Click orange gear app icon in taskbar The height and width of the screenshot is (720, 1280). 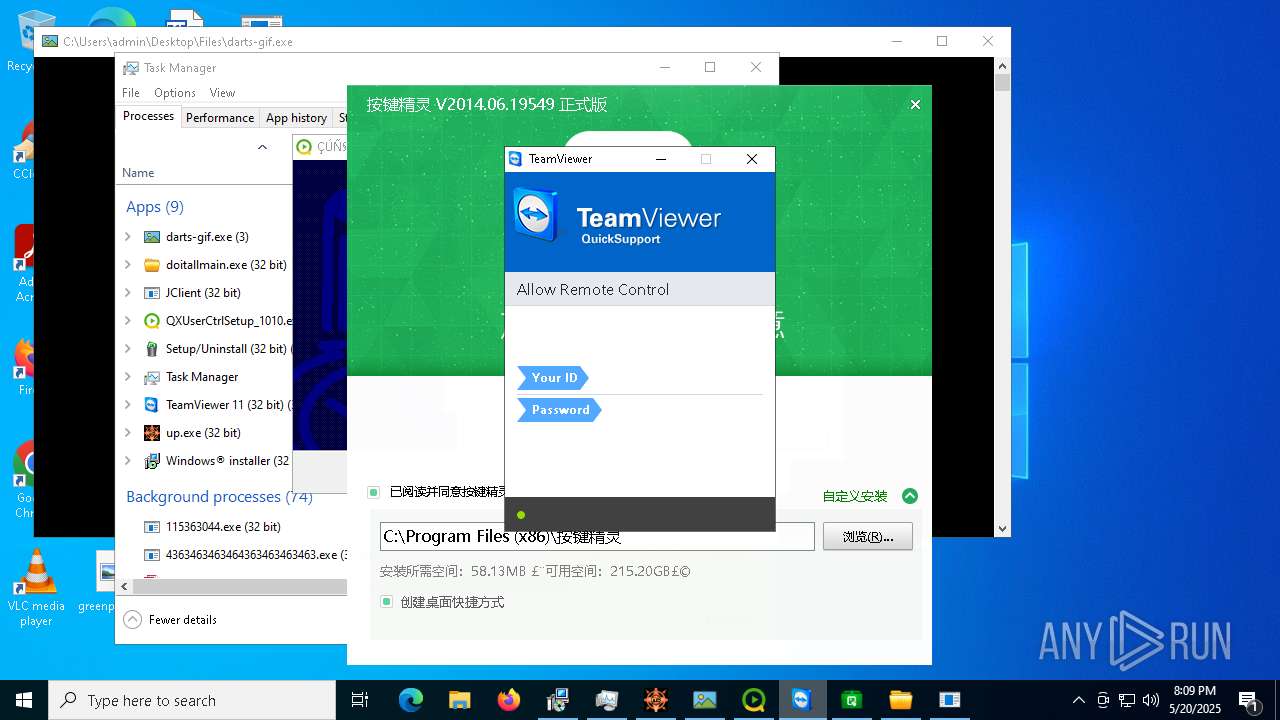(656, 700)
